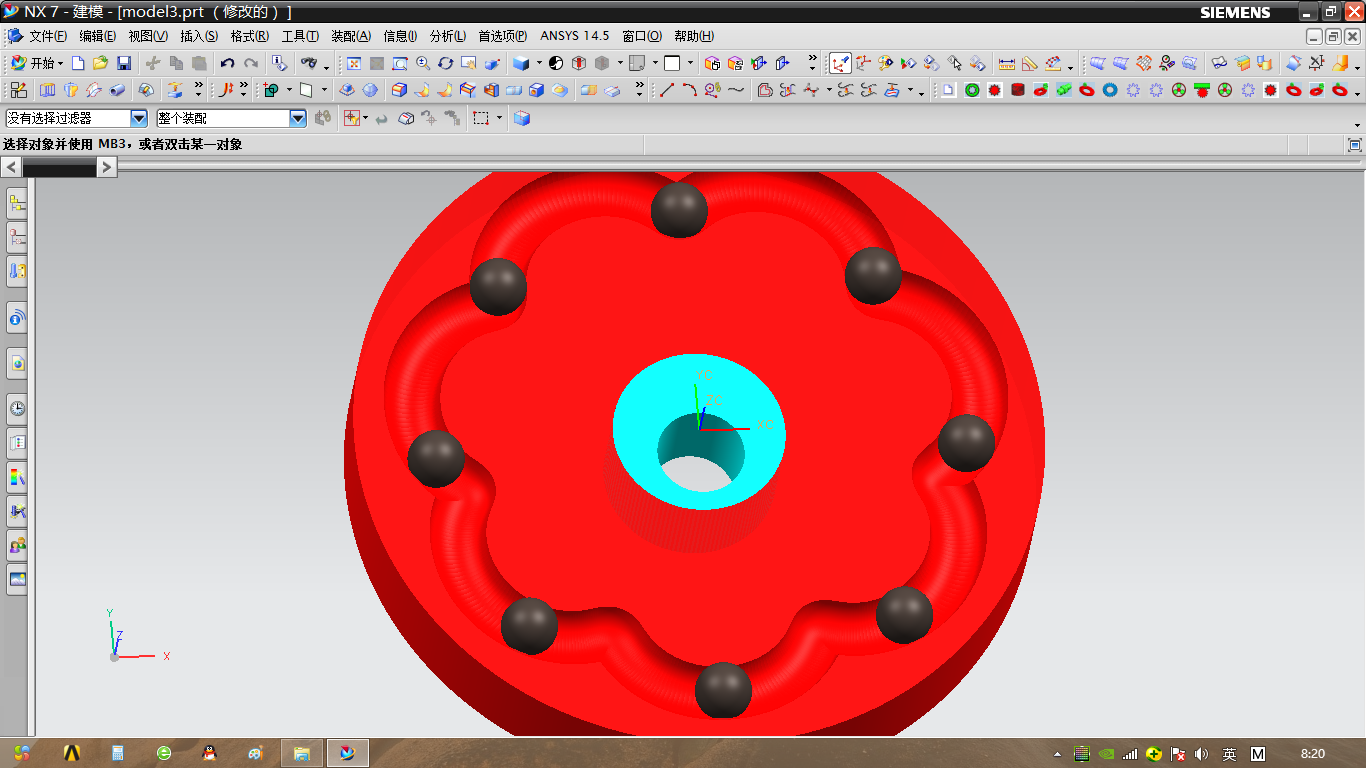Click the volume speaker tray icon
1366x768 pixels.
point(1200,754)
